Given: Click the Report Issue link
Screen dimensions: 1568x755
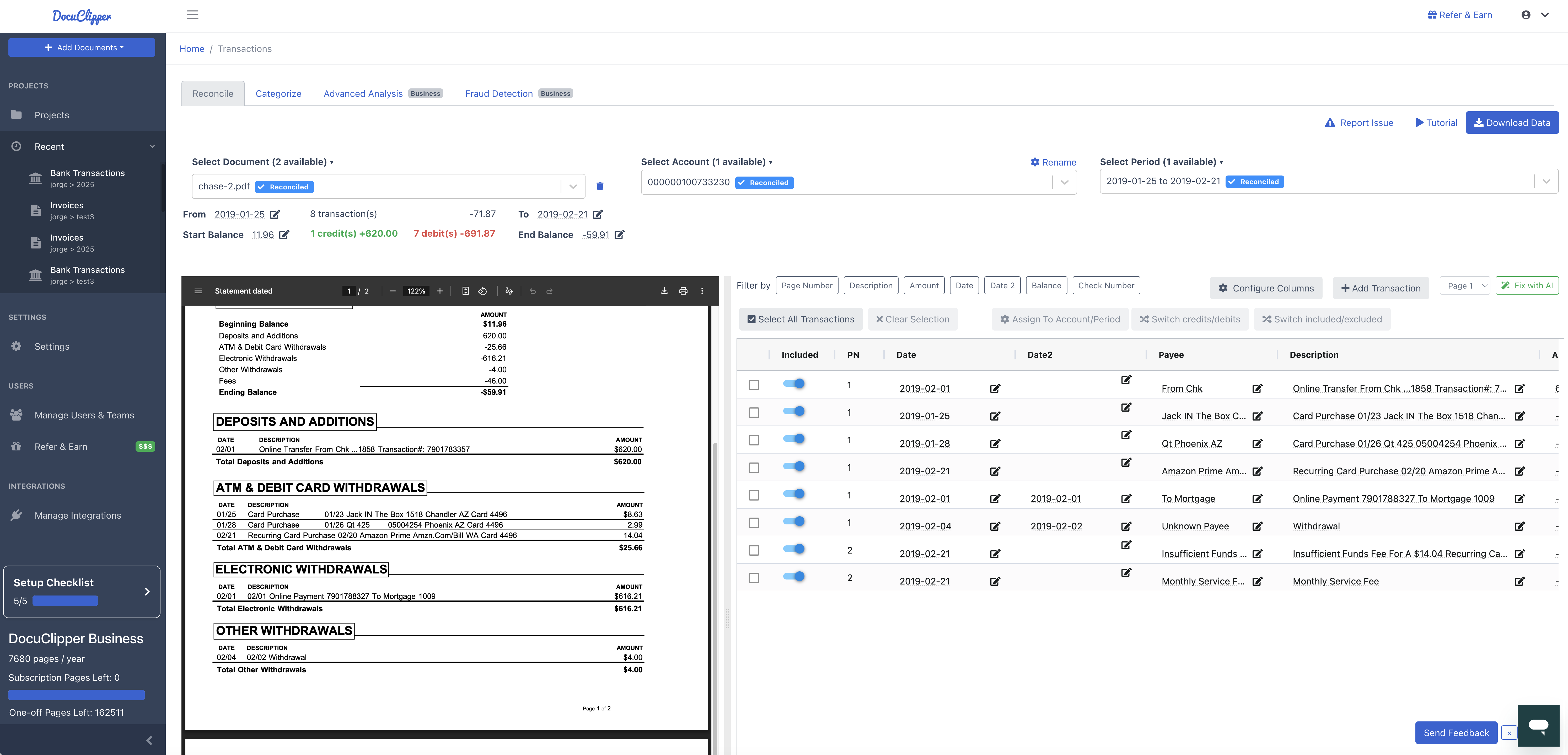Looking at the screenshot, I should click(1359, 123).
